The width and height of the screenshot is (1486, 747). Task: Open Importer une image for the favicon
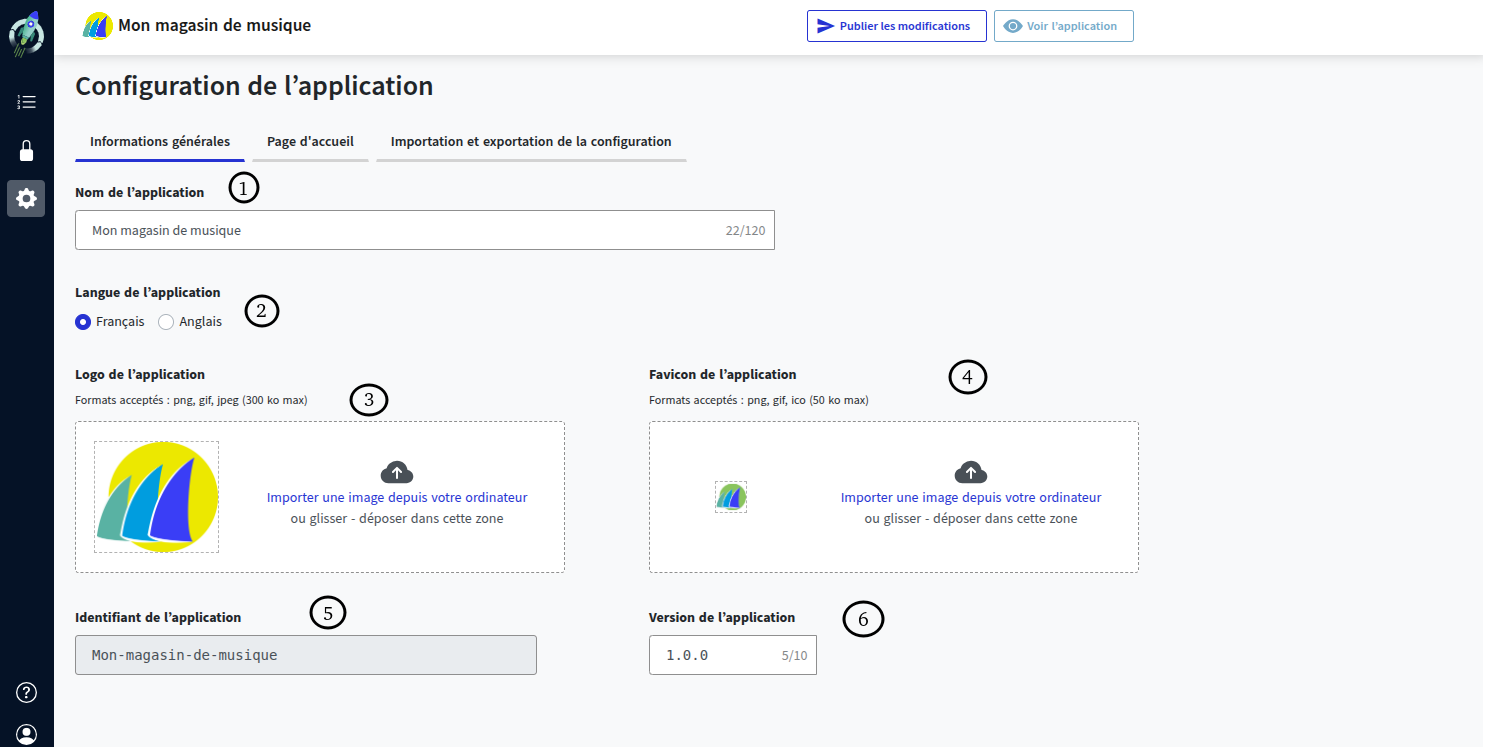pos(971,497)
